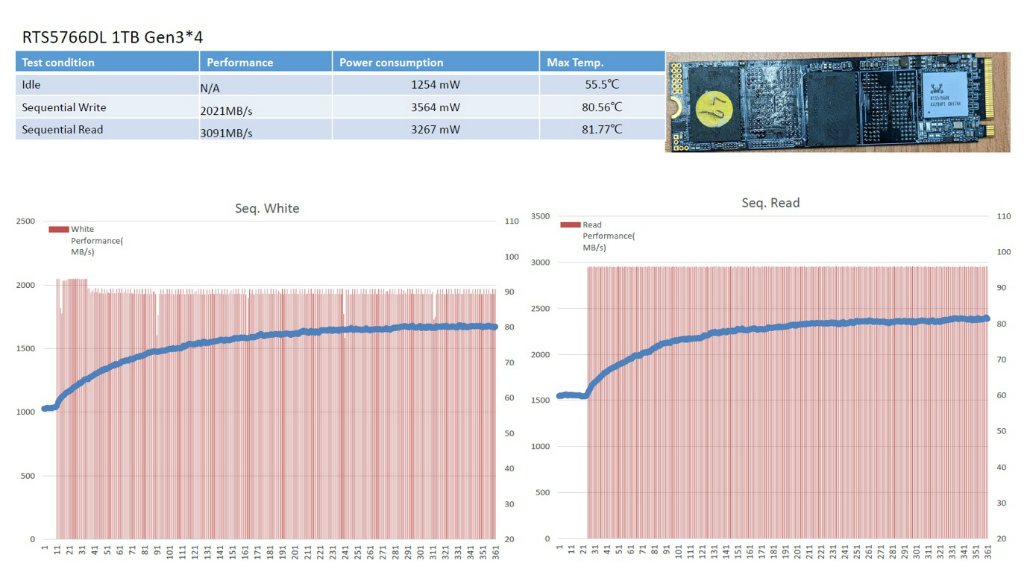Click the 1254 mW idle power cell
Viewport: 1024px width, 575px height.
pyautogui.click(x=436, y=85)
